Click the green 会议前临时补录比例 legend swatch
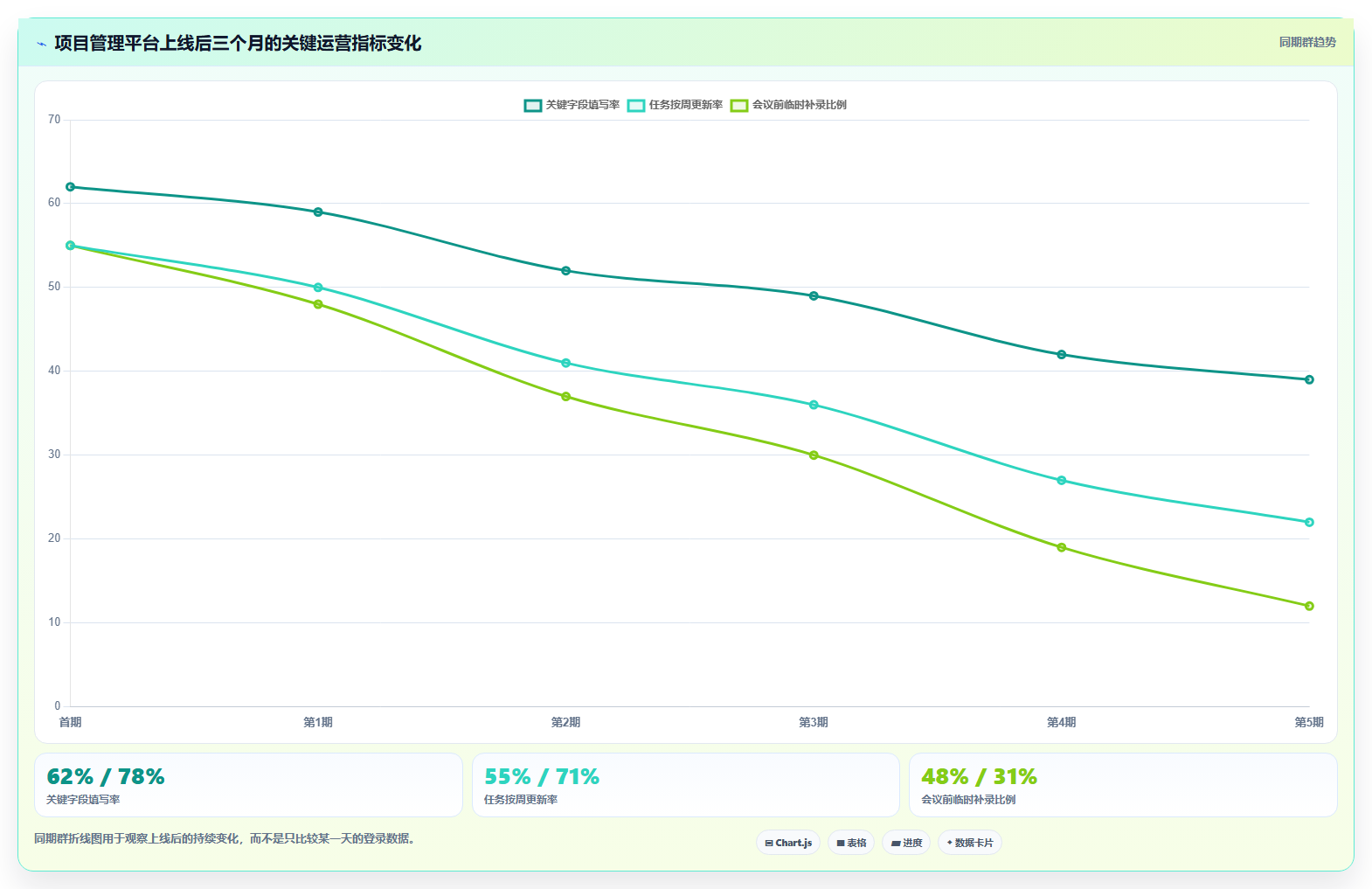Image resolution: width=1372 pixels, height=889 pixels. tap(739, 105)
